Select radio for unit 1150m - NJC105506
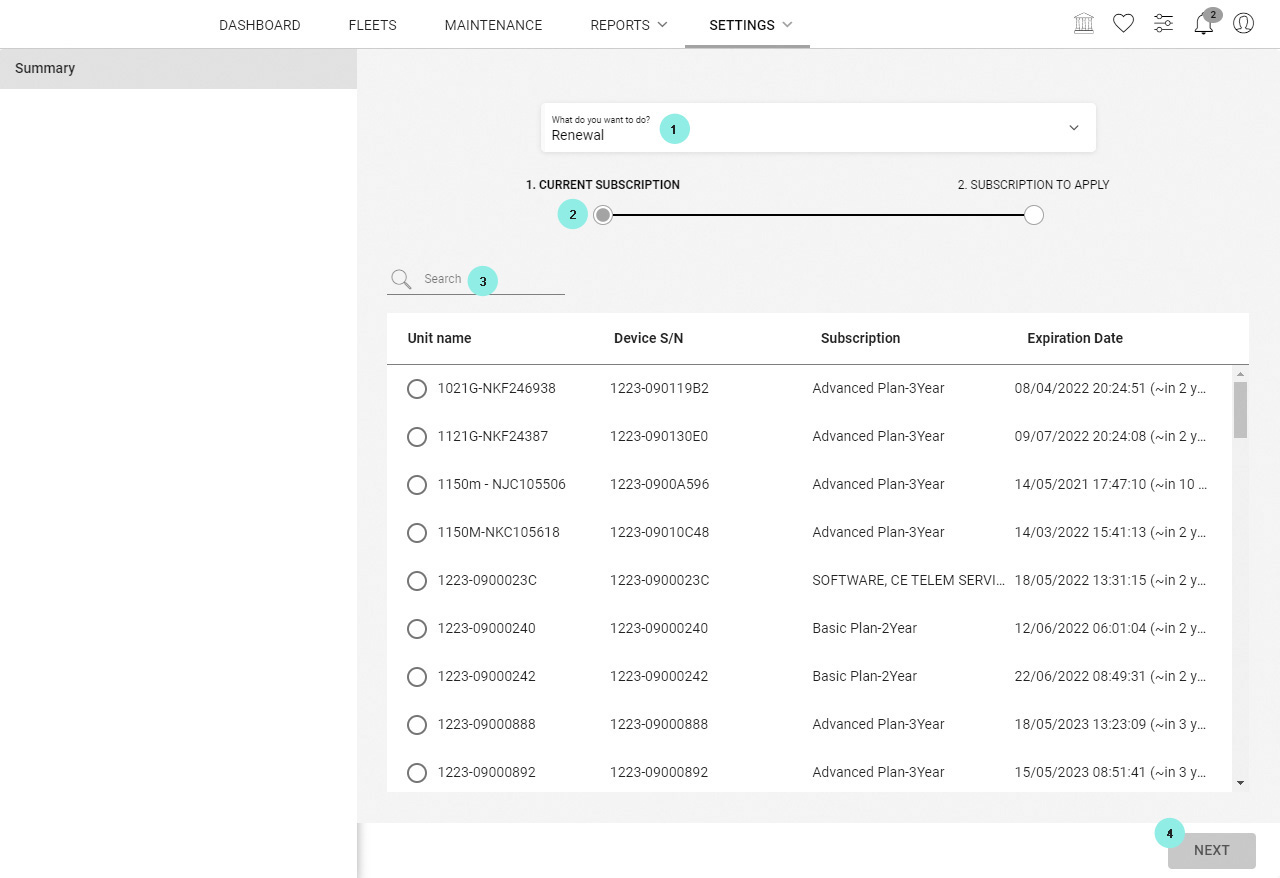Image resolution: width=1280 pixels, height=878 pixels. pyautogui.click(x=417, y=485)
